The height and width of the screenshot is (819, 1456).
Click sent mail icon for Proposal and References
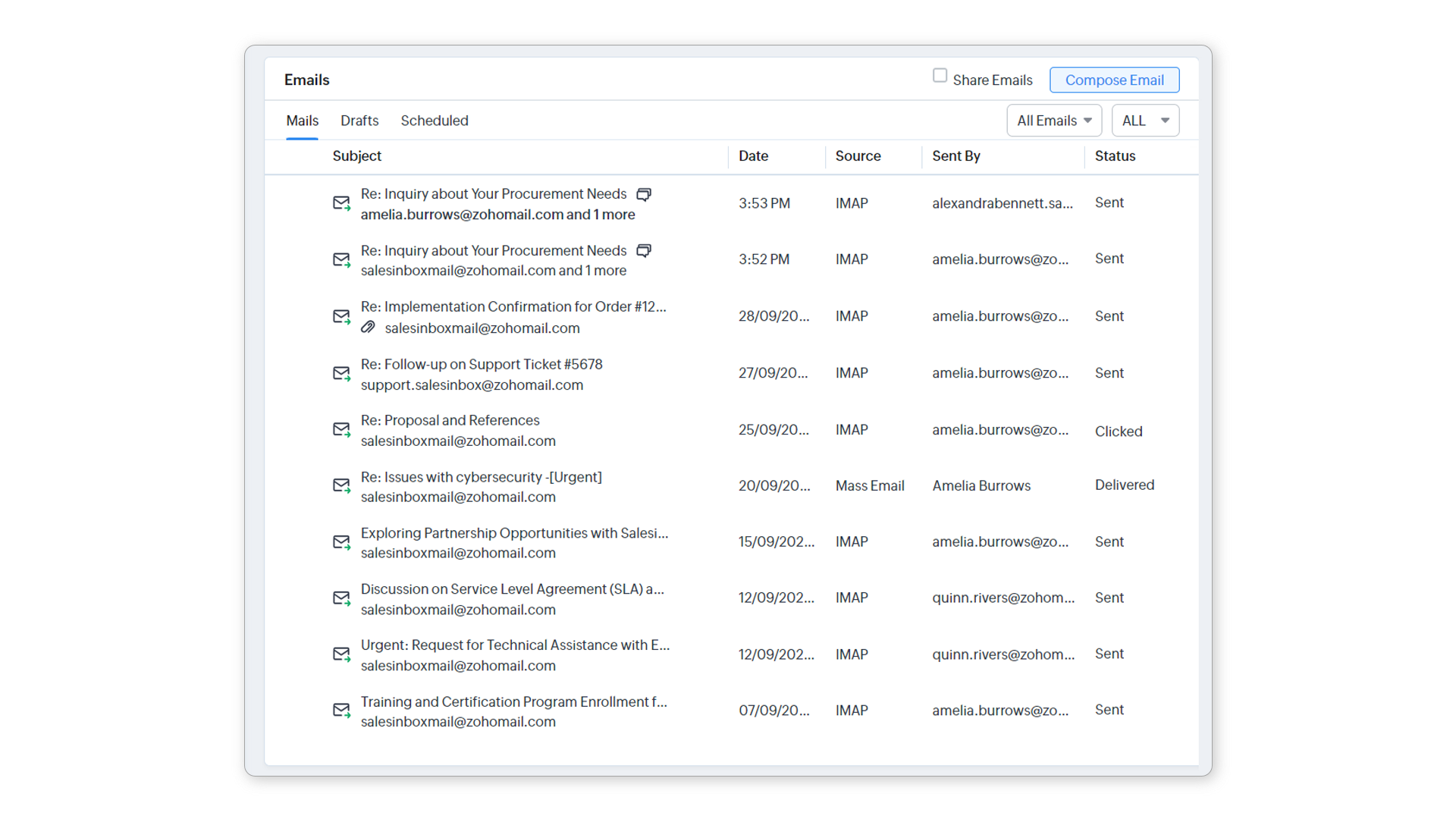[x=341, y=430]
